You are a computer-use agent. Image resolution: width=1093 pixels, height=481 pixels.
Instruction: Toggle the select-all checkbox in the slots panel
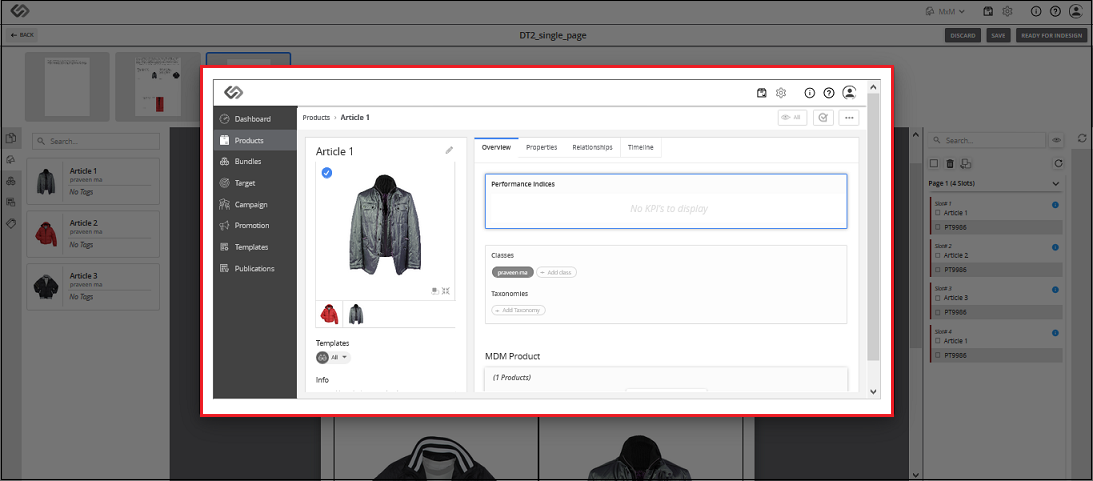click(x=934, y=164)
